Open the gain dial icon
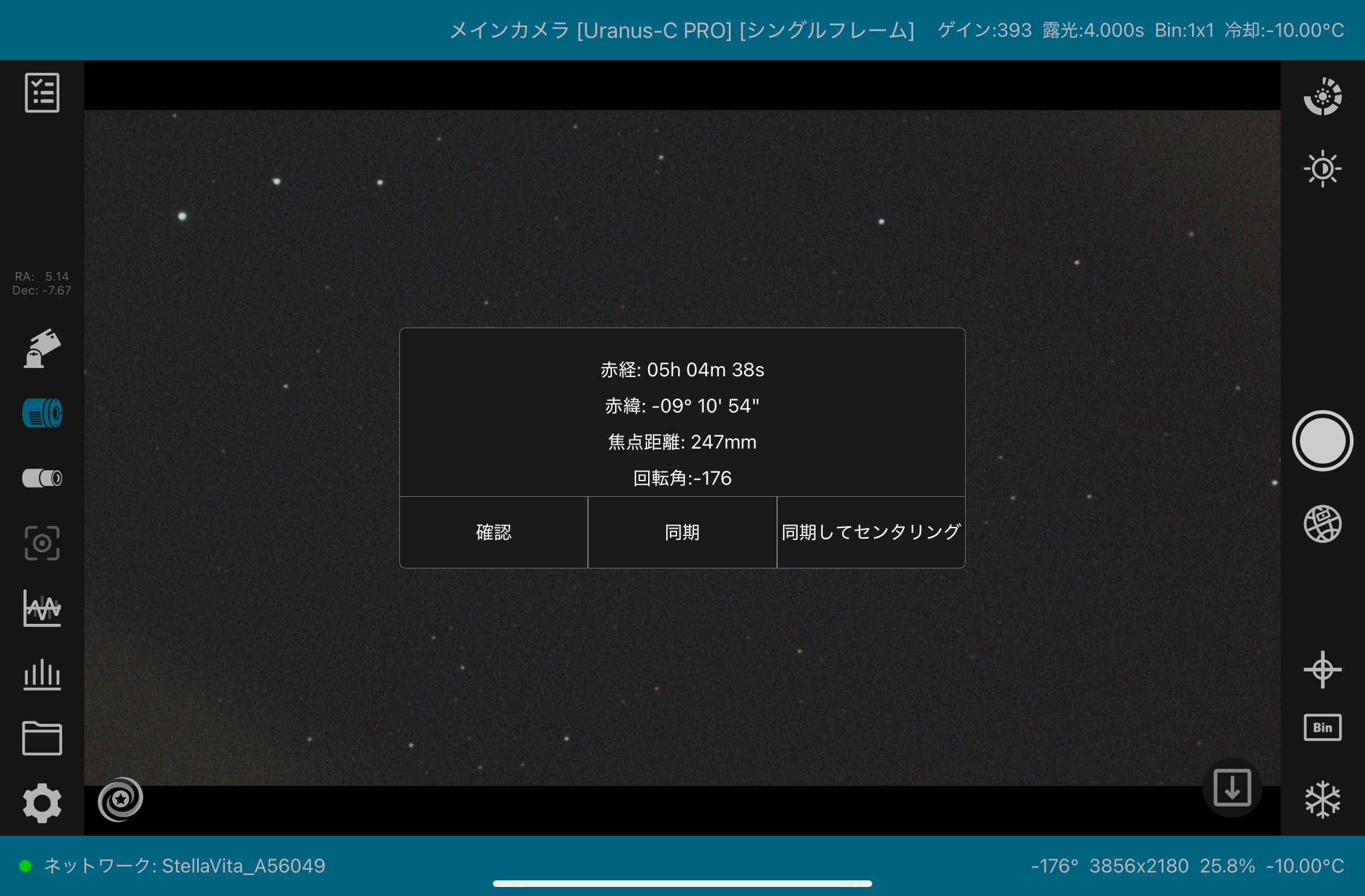This screenshot has width=1365, height=896. [x=1322, y=96]
